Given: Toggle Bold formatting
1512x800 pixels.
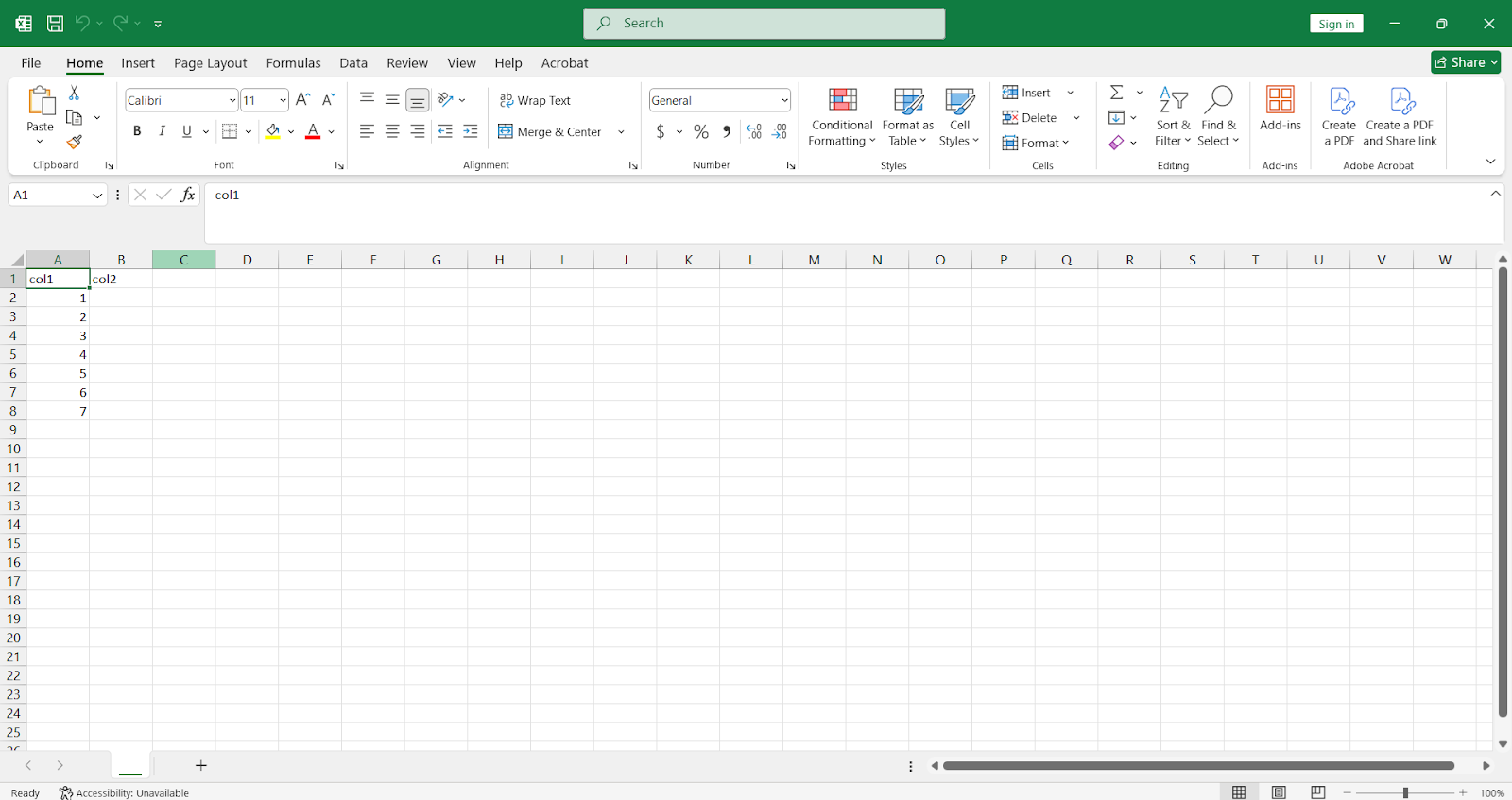Looking at the screenshot, I should coord(137,131).
